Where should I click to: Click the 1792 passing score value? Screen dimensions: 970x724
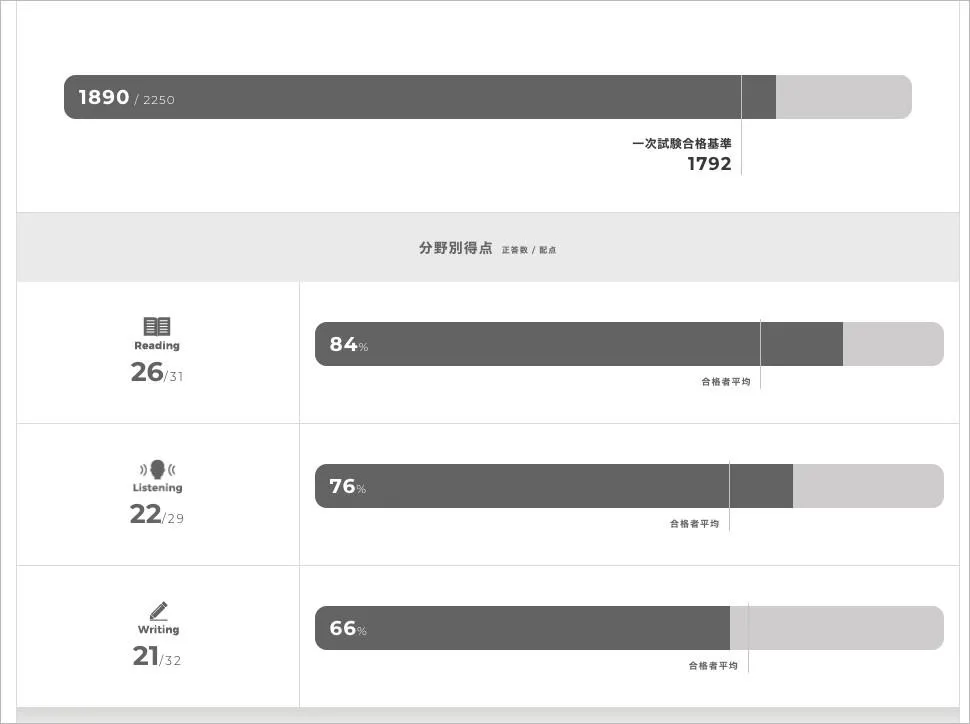[x=709, y=164]
